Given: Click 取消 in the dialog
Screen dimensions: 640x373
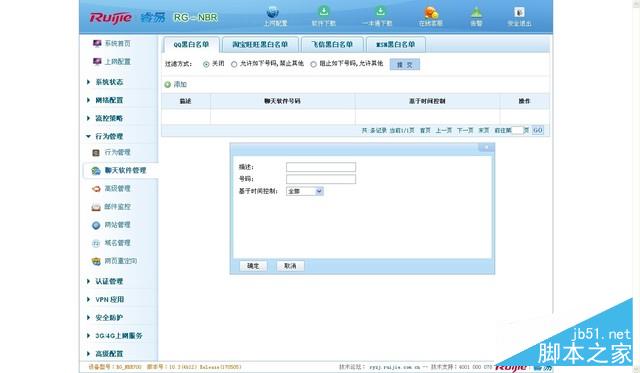Looking at the screenshot, I should pyautogui.click(x=290, y=266).
